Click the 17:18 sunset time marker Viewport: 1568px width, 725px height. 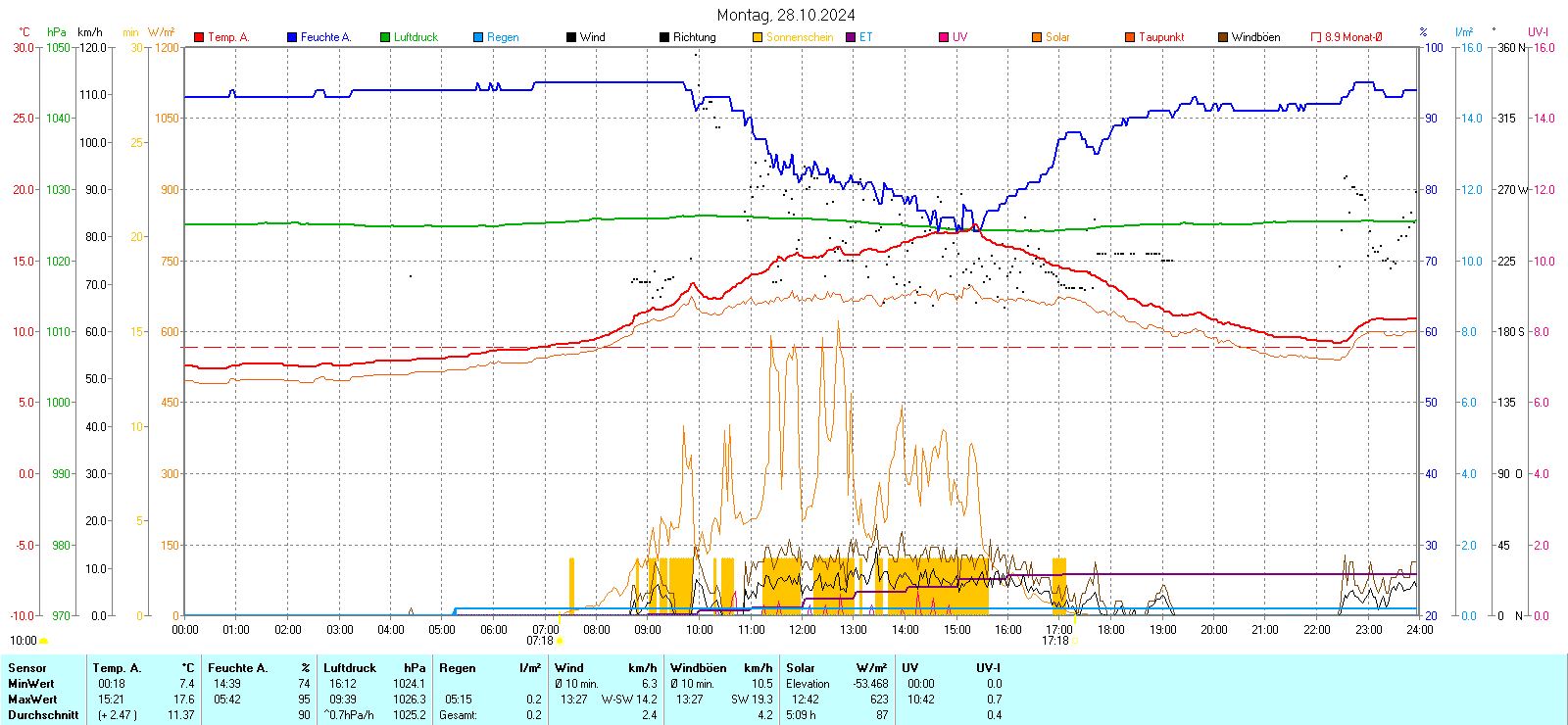[1054, 641]
